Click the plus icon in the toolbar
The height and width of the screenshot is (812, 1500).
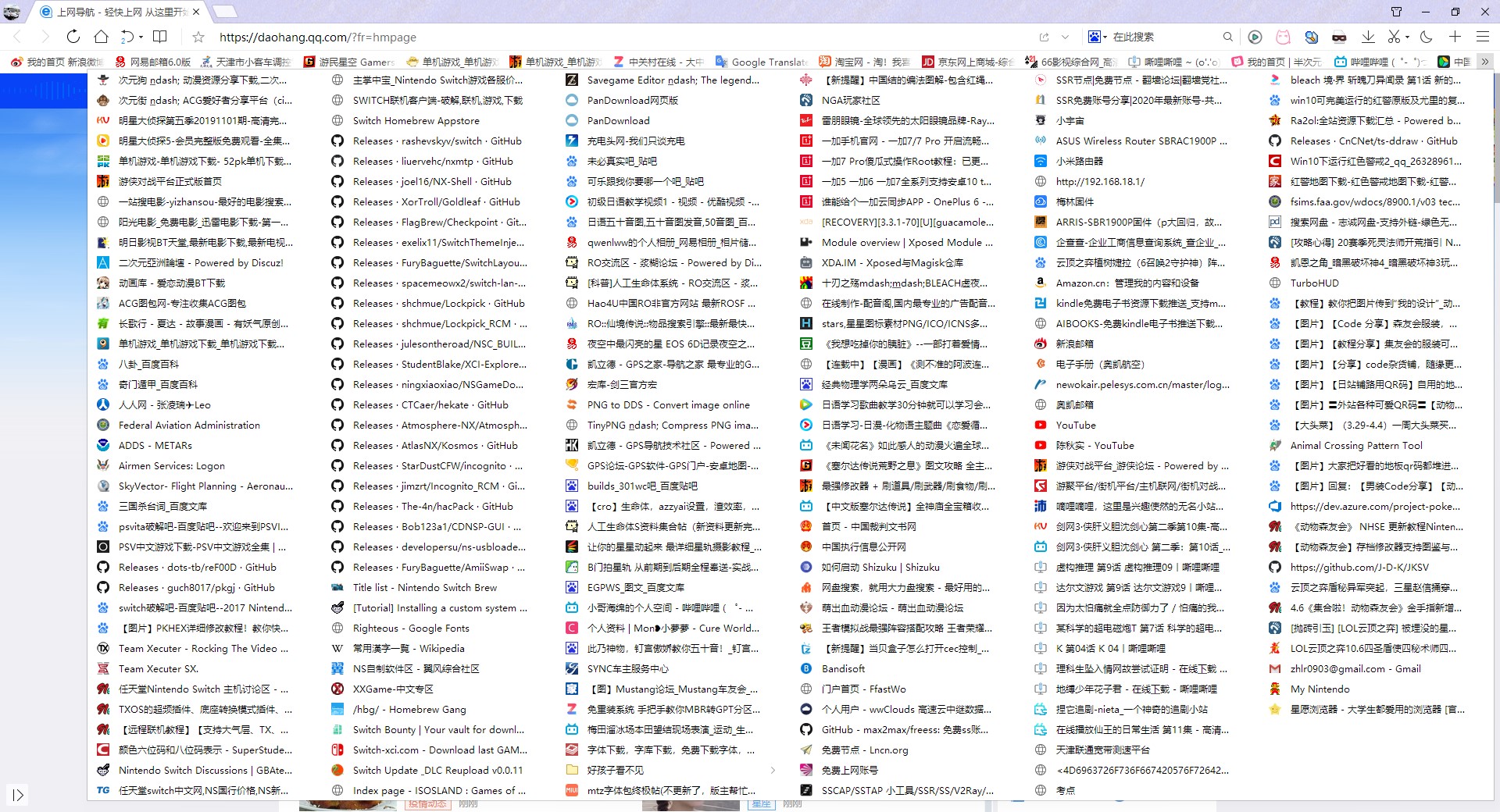coord(1455,37)
